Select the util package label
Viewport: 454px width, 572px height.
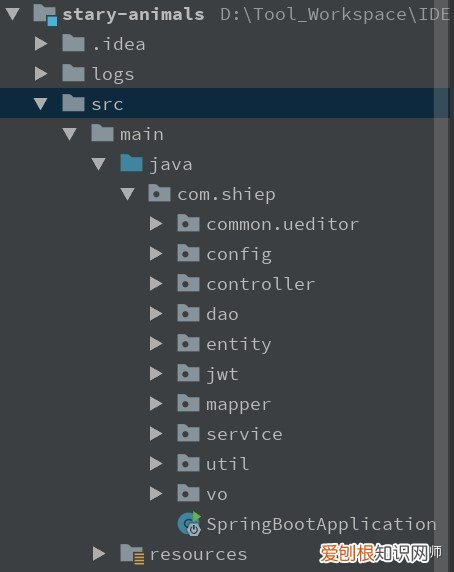(228, 464)
